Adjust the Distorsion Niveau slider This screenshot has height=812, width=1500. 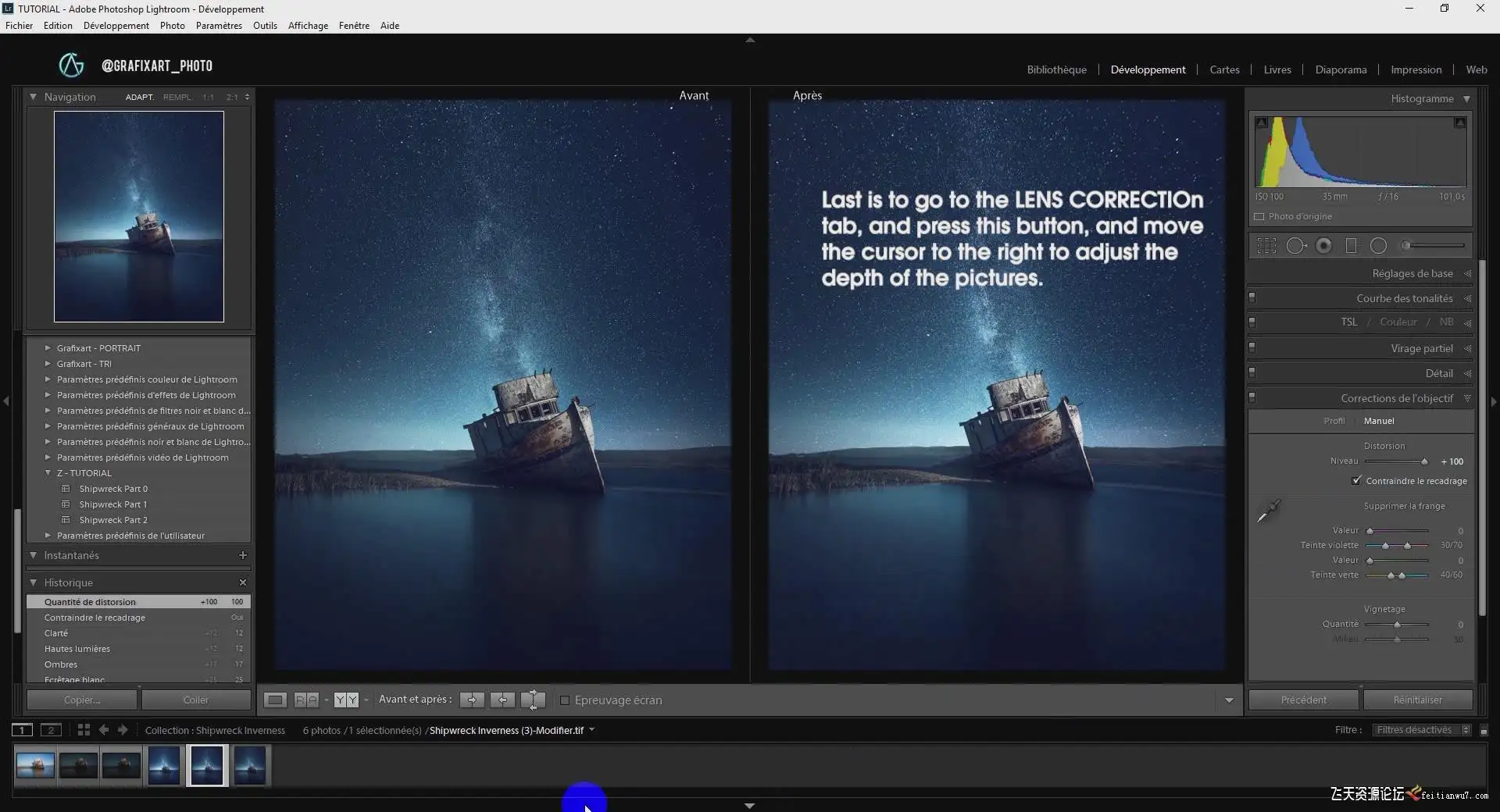[x=1424, y=461]
